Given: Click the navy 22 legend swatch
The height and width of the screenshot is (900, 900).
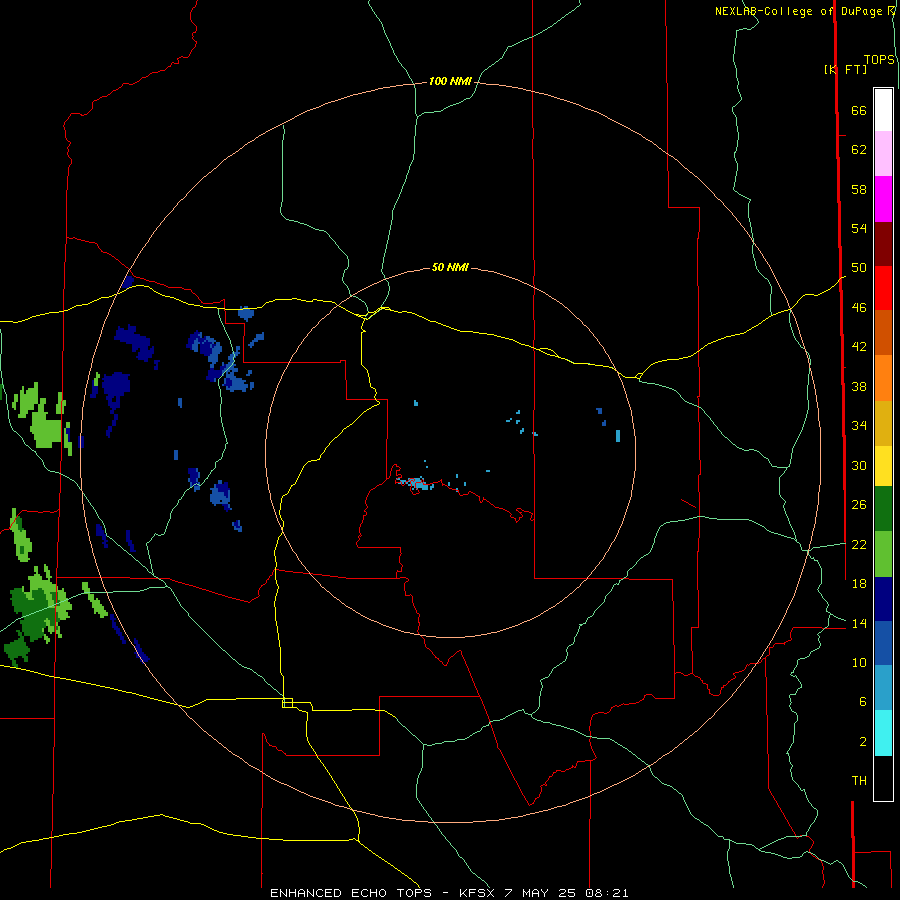Looking at the screenshot, I should (x=883, y=599).
